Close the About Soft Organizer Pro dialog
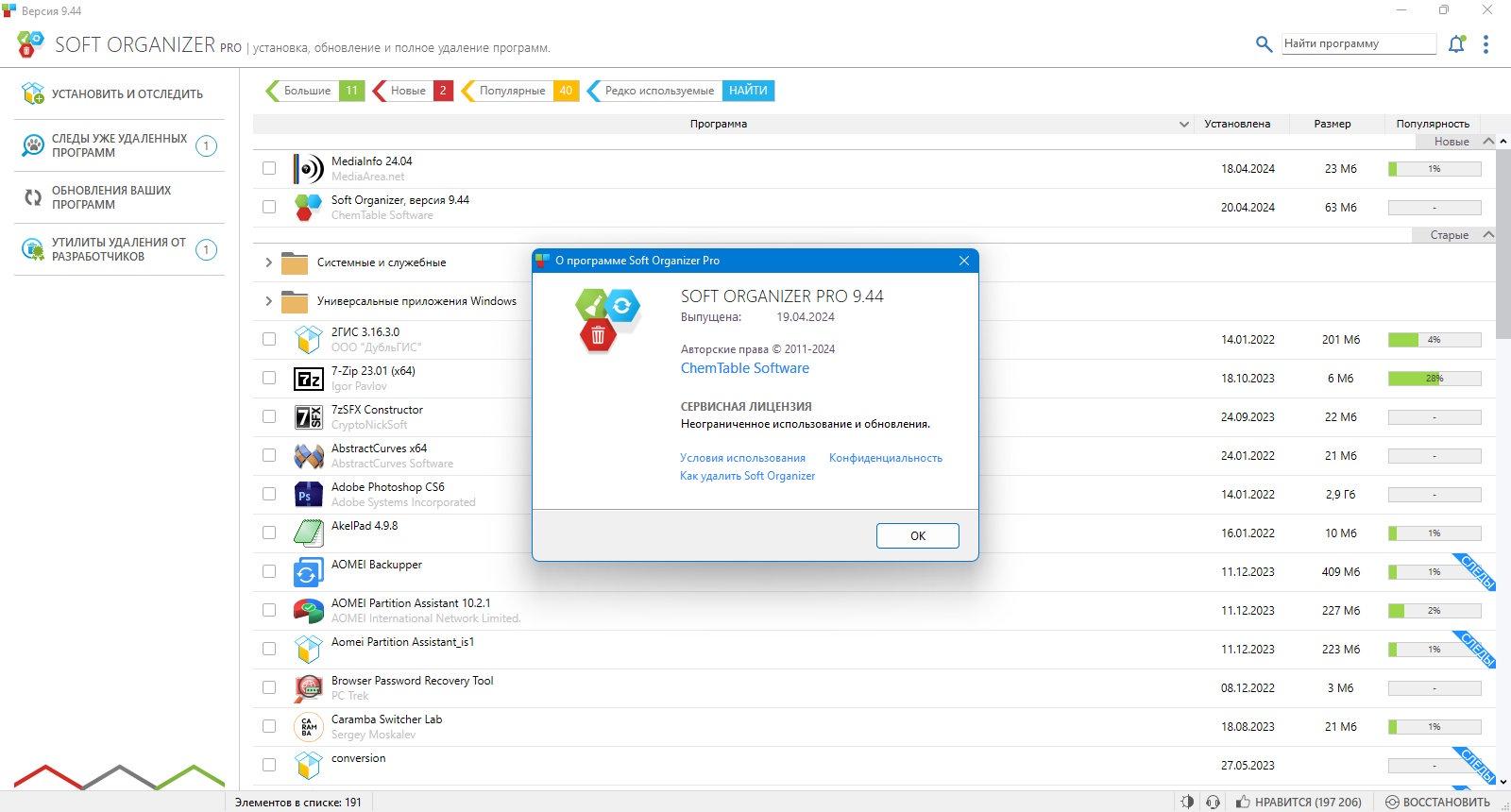1511x812 pixels. pyautogui.click(x=964, y=261)
